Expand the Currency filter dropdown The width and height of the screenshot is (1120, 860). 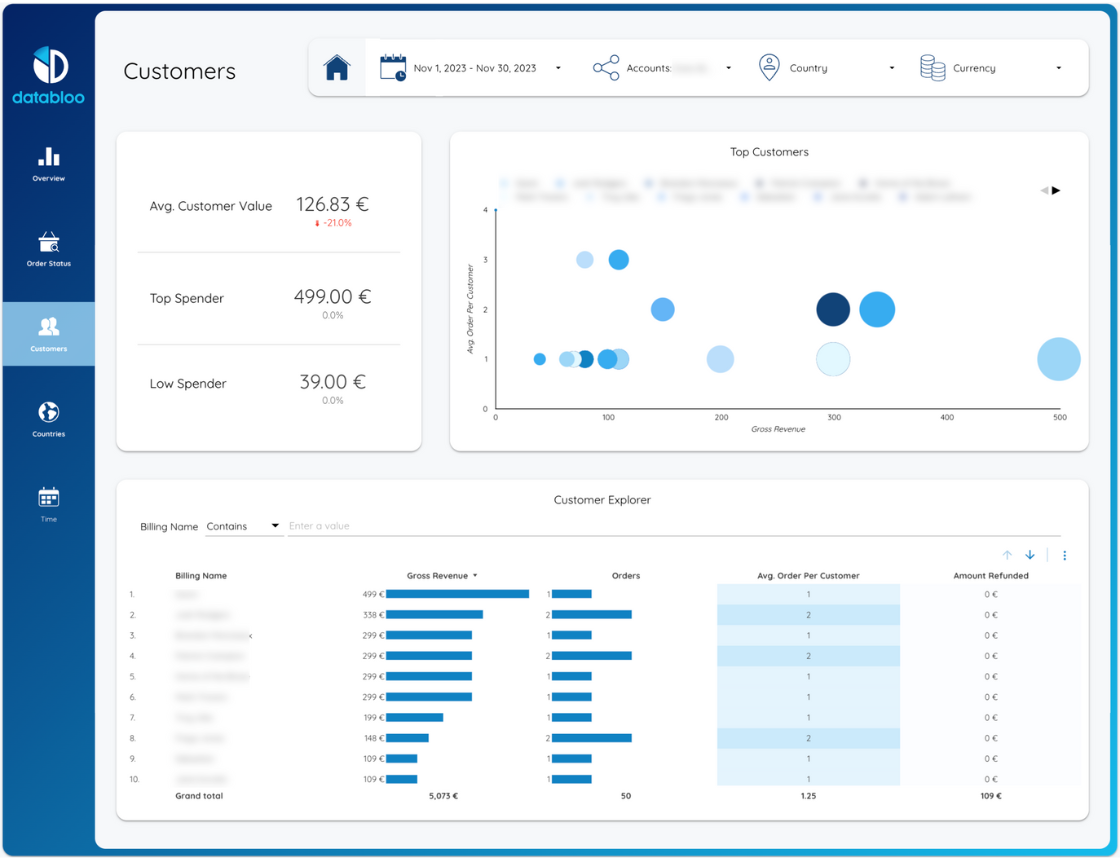pos(1058,68)
